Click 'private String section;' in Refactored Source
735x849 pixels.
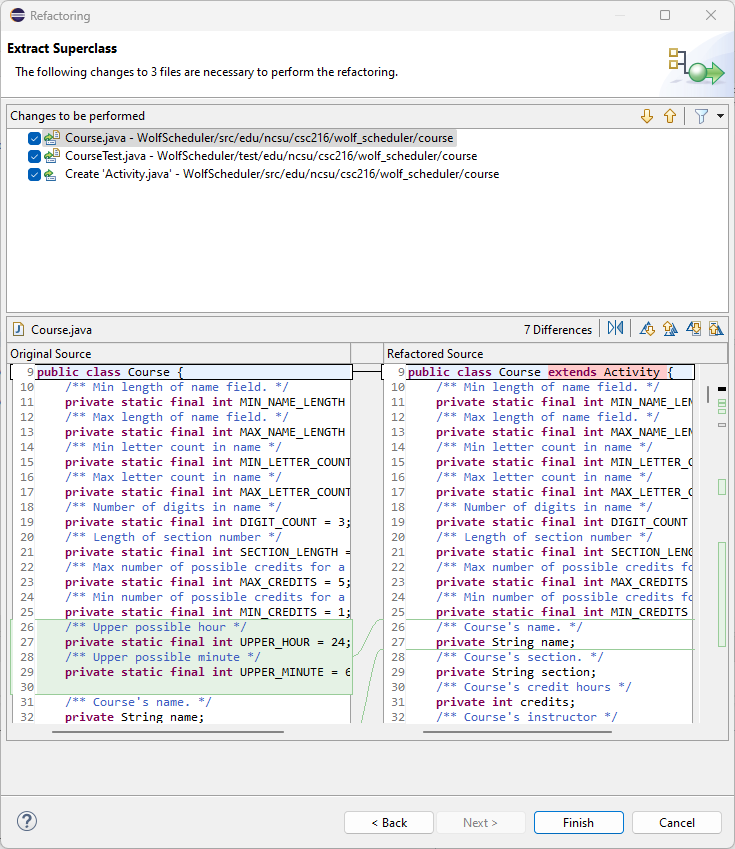coord(516,672)
